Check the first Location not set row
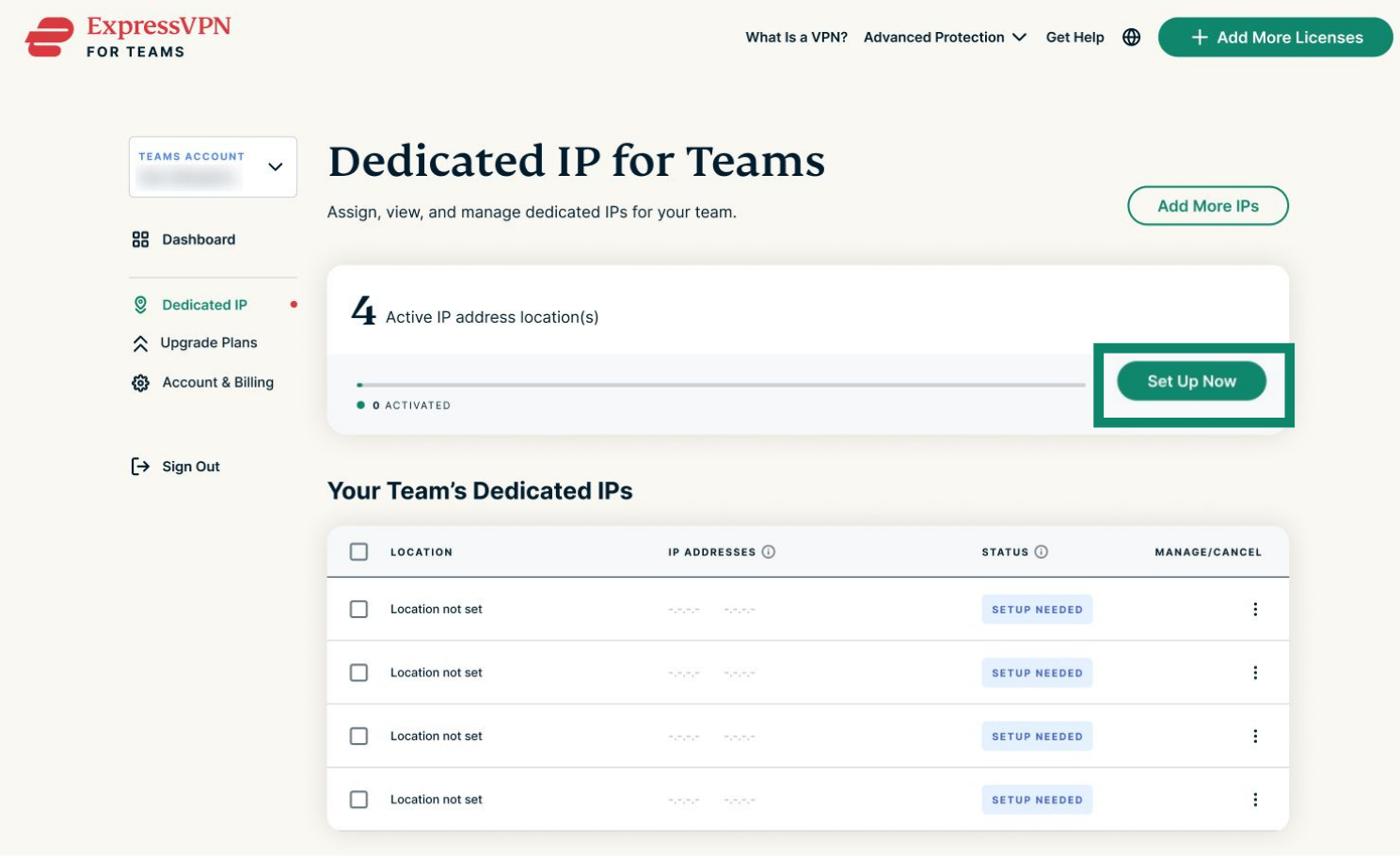Image resolution: width=1400 pixels, height=856 pixels. [358, 610]
